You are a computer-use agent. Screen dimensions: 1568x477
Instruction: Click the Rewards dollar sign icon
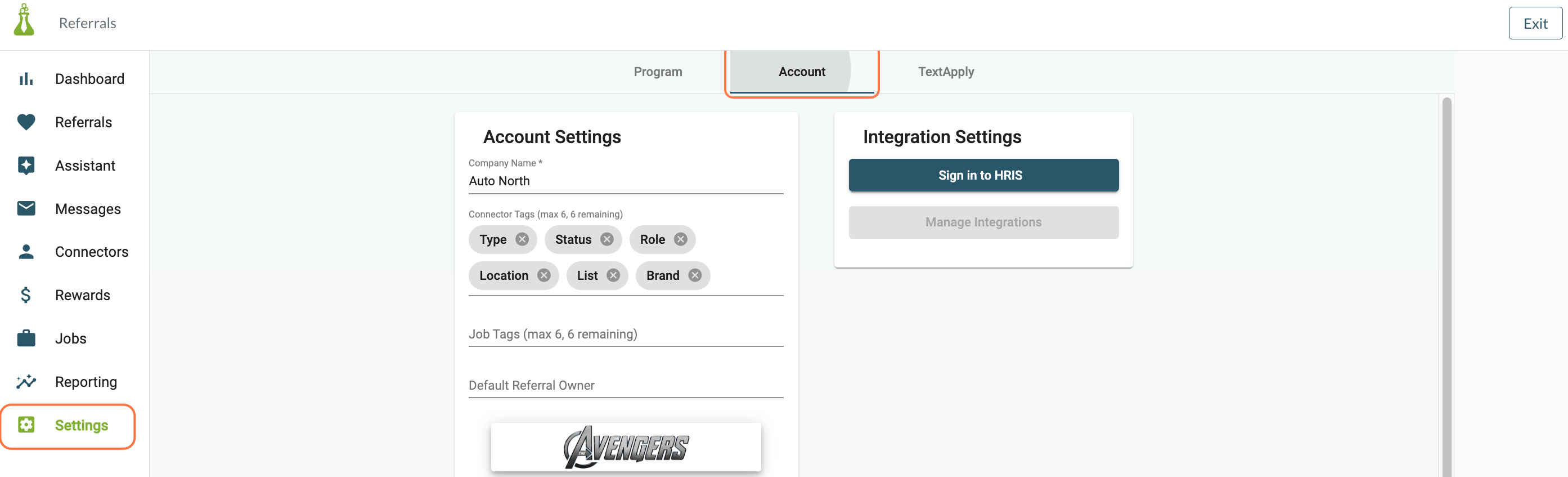pyautogui.click(x=25, y=295)
